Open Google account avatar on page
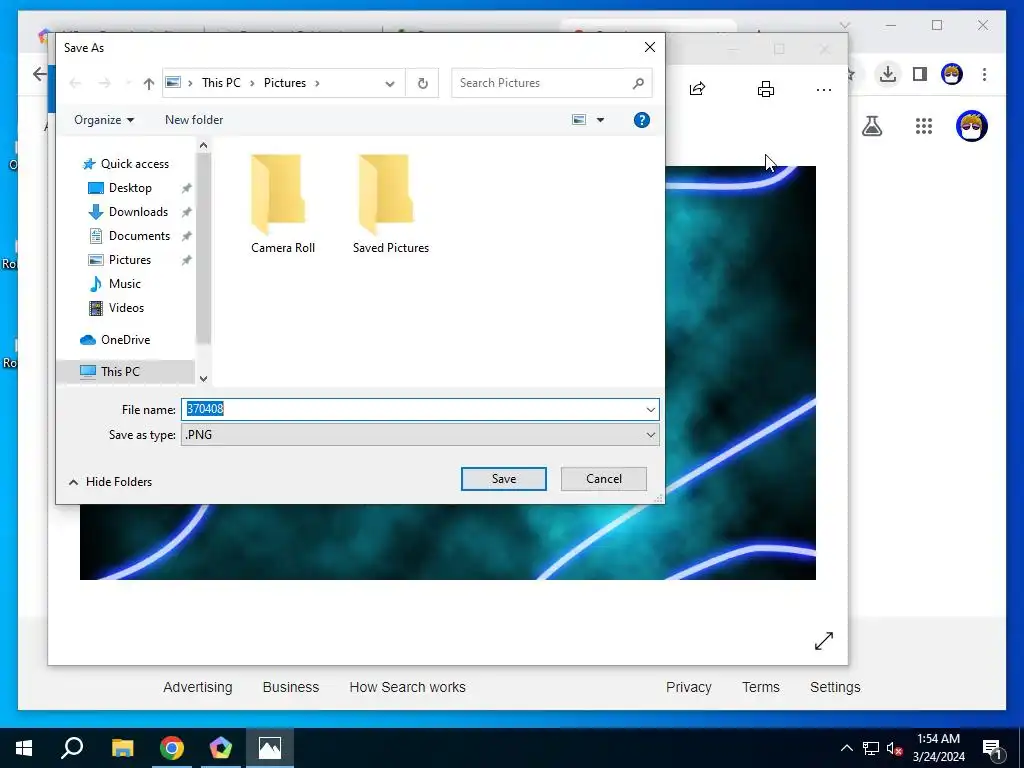This screenshot has height=768, width=1024. tap(972, 126)
